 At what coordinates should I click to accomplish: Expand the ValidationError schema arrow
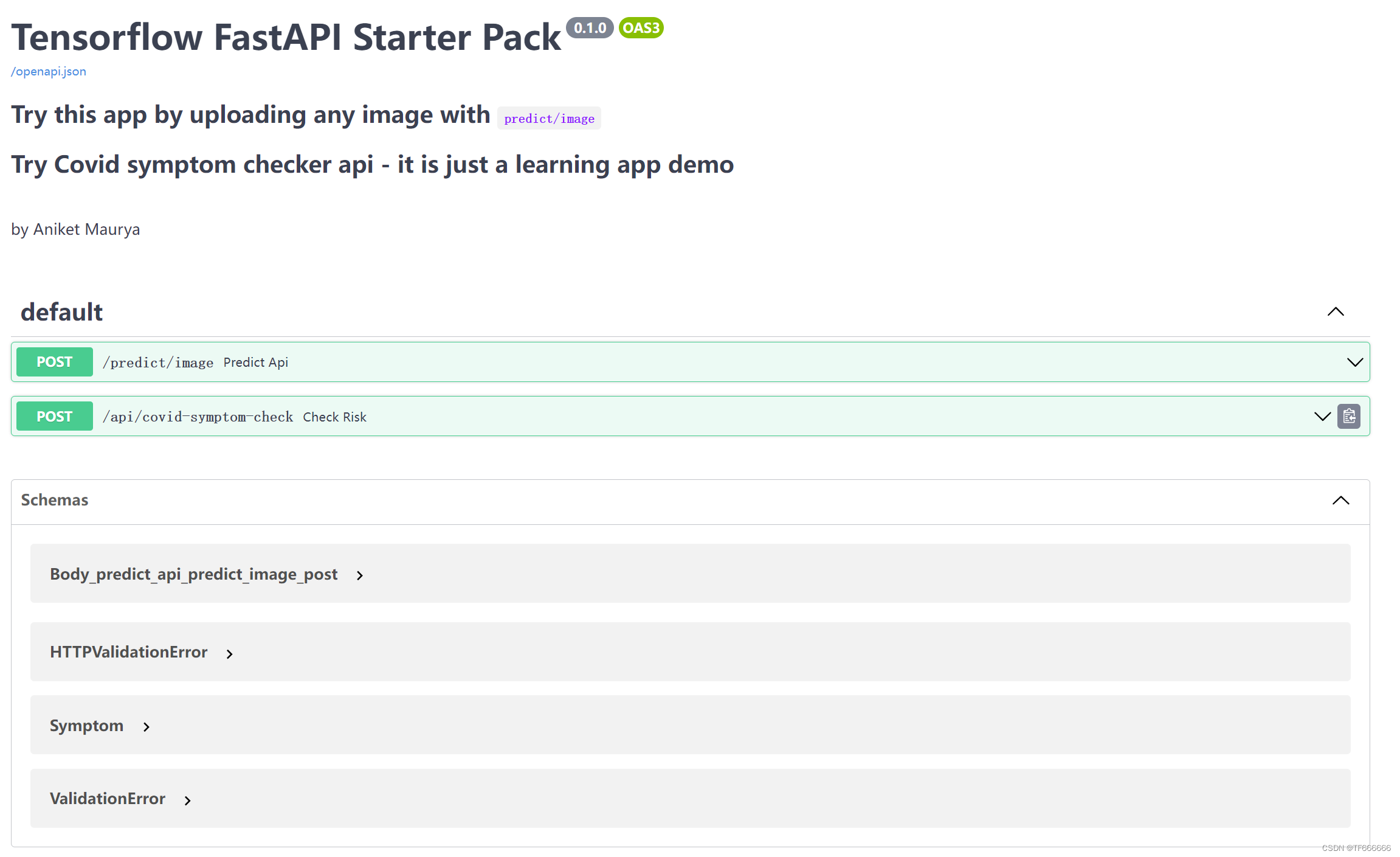point(188,800)
